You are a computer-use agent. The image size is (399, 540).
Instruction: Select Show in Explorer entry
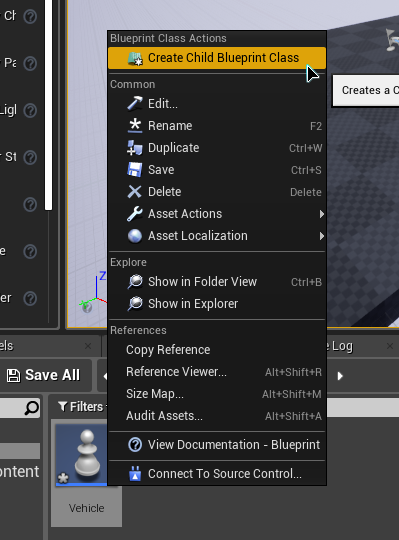click(217, 304)
